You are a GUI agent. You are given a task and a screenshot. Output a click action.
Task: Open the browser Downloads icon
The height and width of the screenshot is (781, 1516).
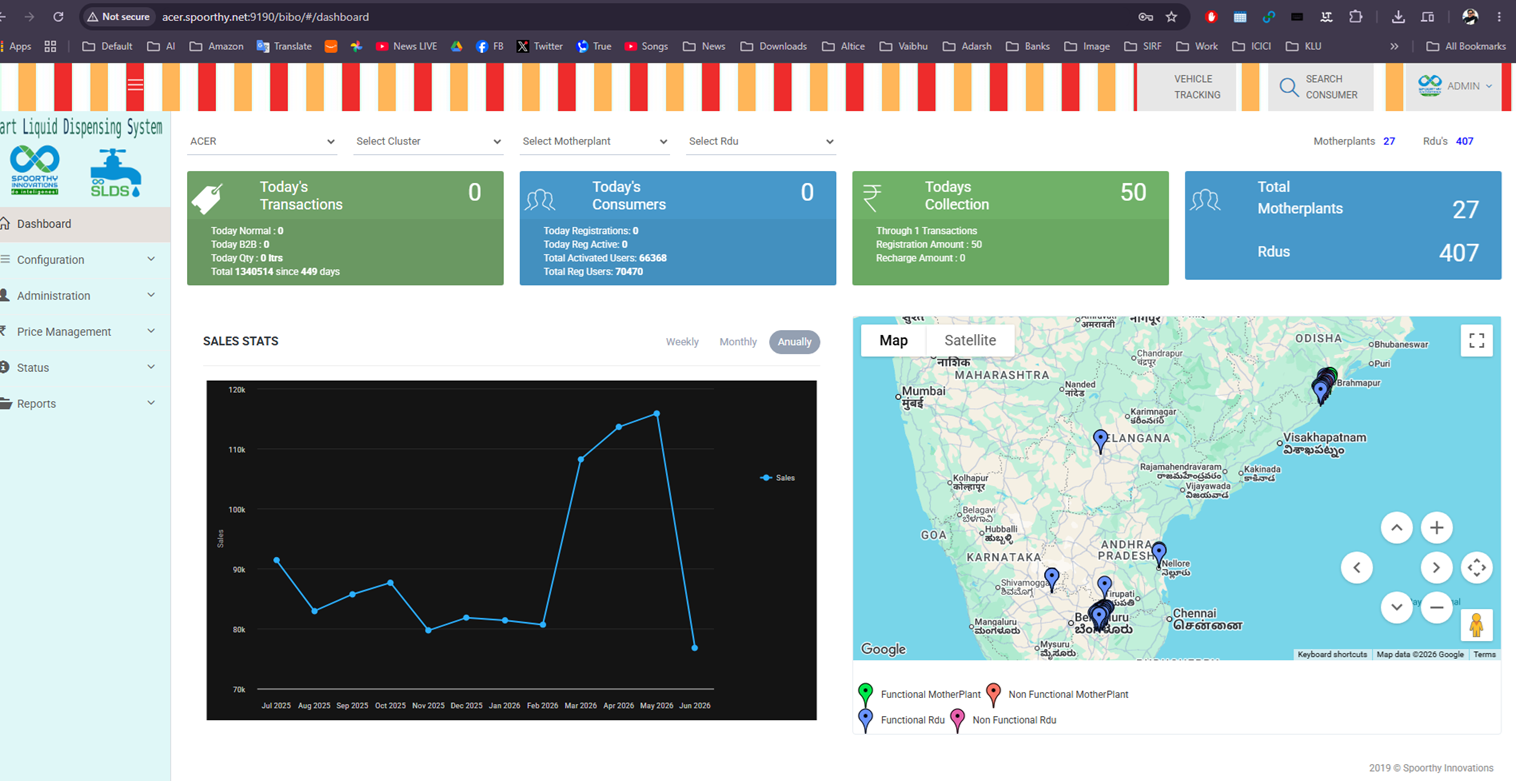tap(1398, 17)
